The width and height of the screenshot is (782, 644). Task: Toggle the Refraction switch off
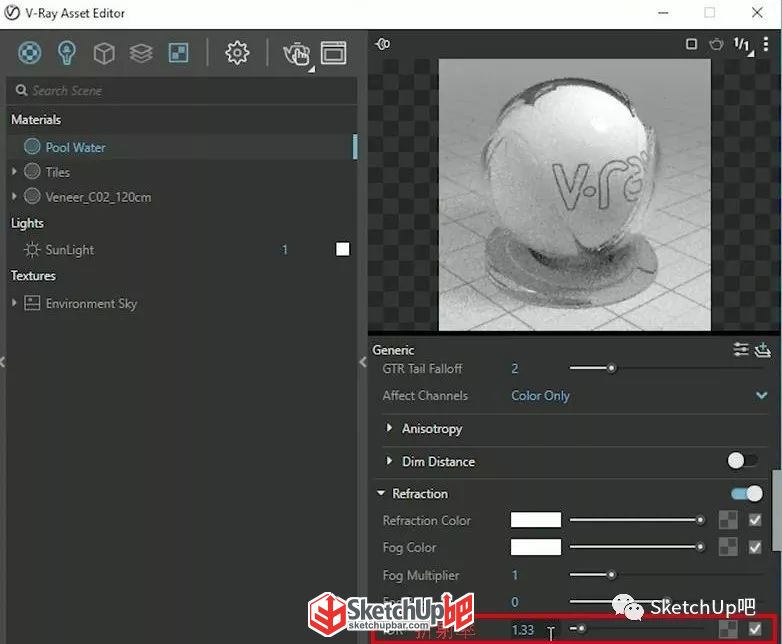click(747, 493)
